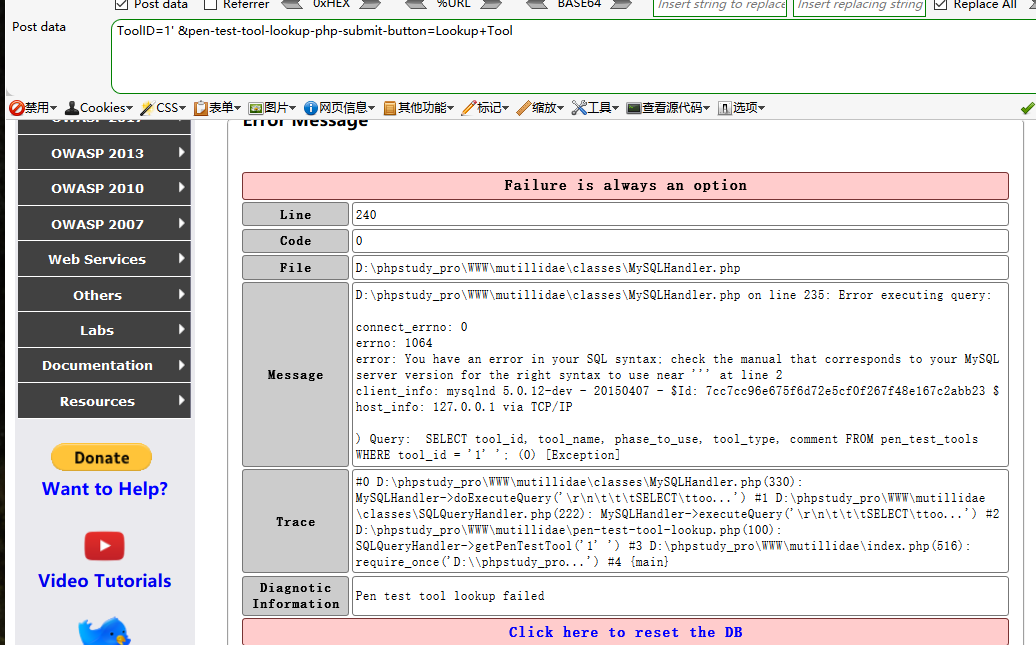Click the yellow Donate button
The image size is (1036, 645).
coord(101,457)
